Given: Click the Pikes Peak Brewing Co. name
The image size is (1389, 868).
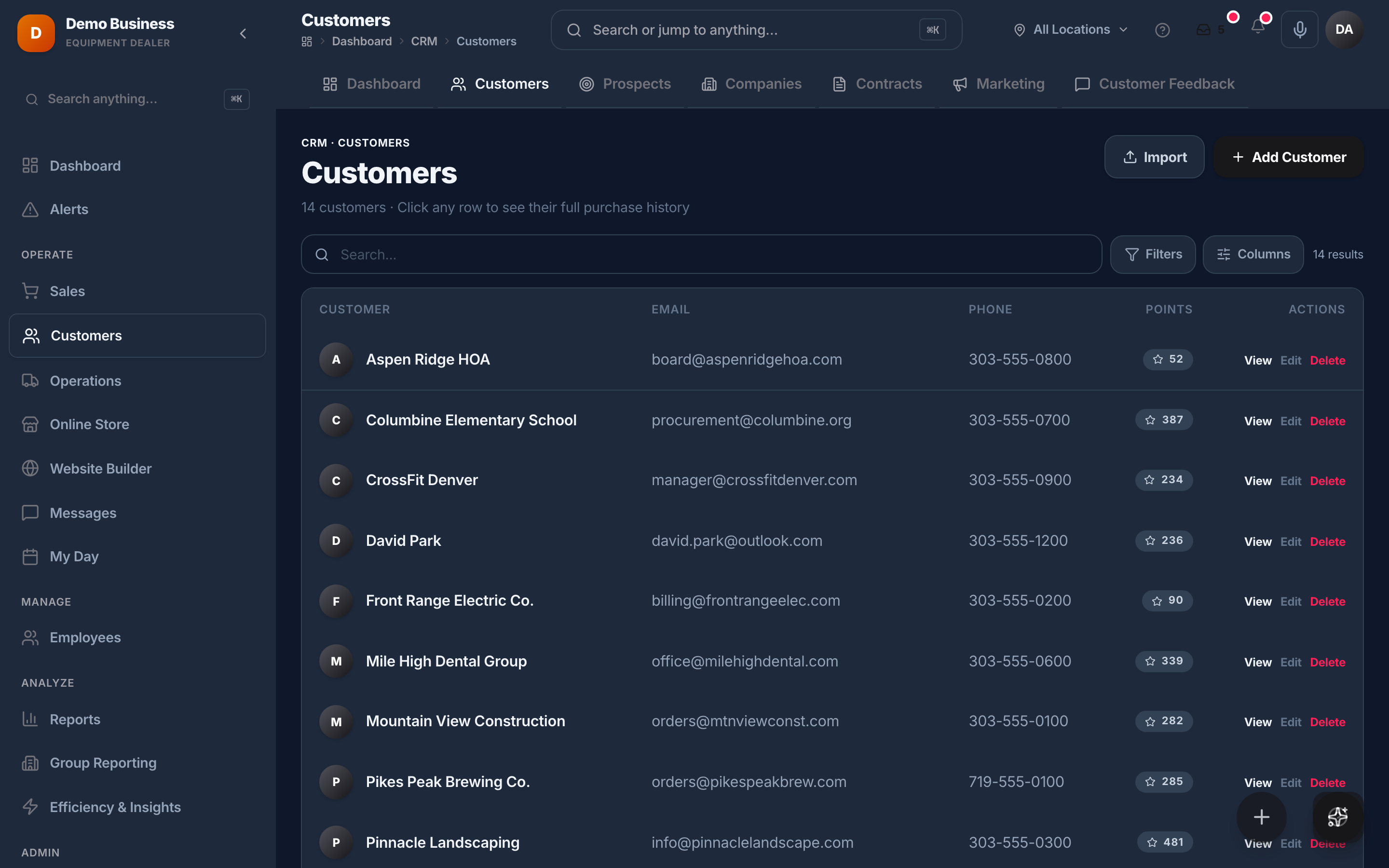Looking at the screenshot, I should pyautogui.click(x=448, y=782).
